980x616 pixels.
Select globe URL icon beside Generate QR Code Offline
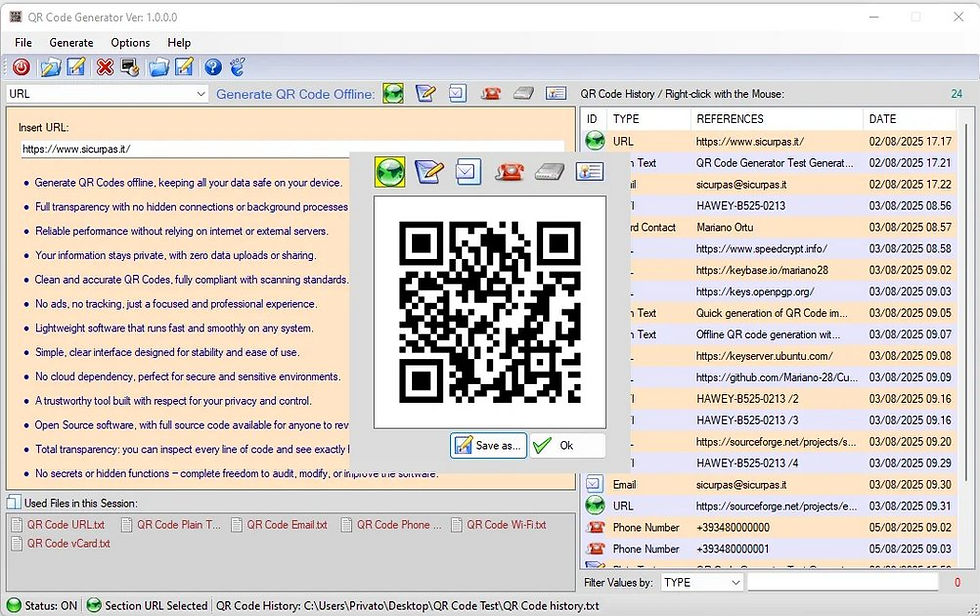tap(393, 94)
